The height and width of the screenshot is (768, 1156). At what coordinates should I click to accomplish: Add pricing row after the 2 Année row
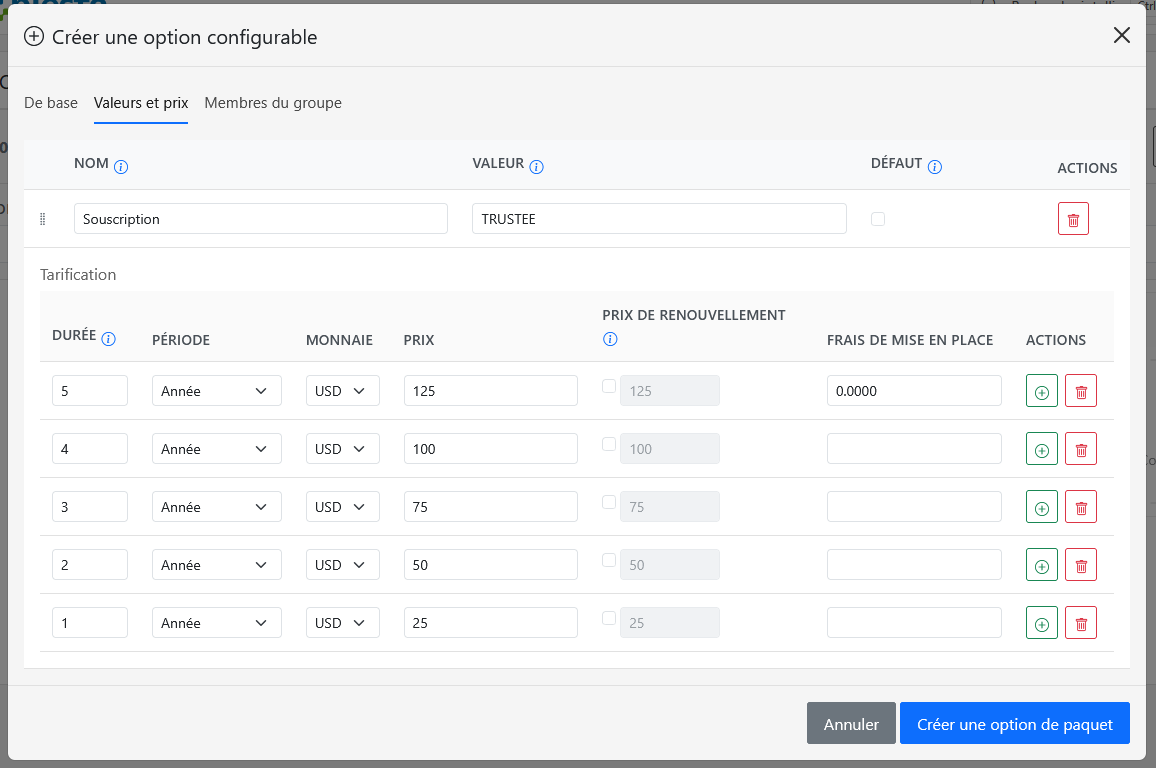pyautogui.click(x=1042, y=565)
